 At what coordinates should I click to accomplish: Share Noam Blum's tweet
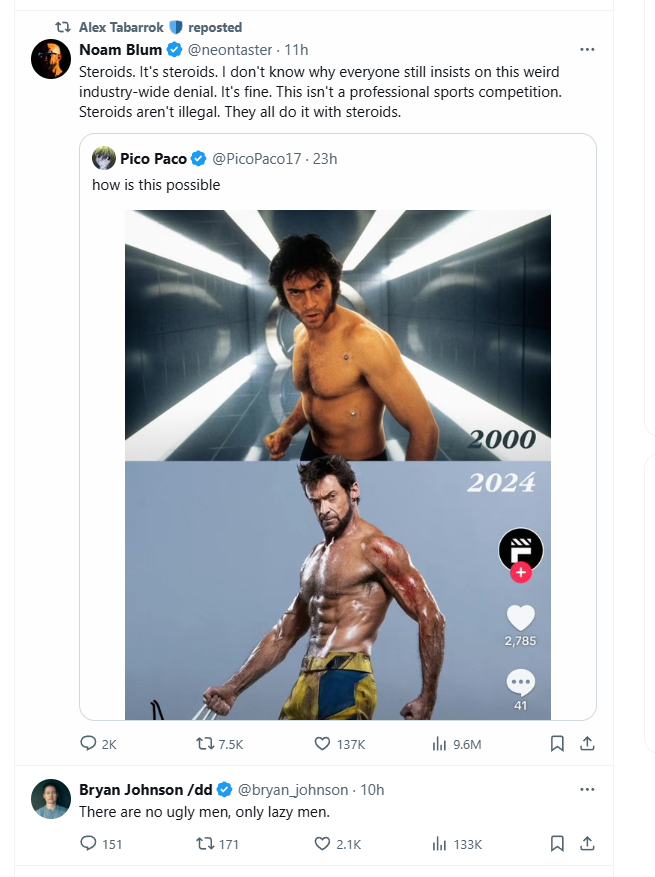point(588,743)
